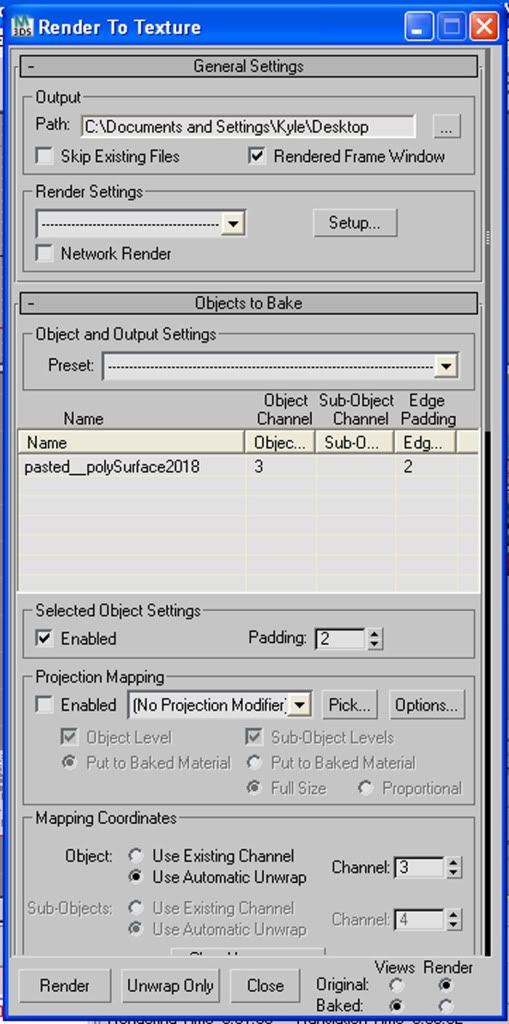The width and height of the screenshot is (509, 1024).
Task: Minimize the Render To Texture window
Action: 417,27
